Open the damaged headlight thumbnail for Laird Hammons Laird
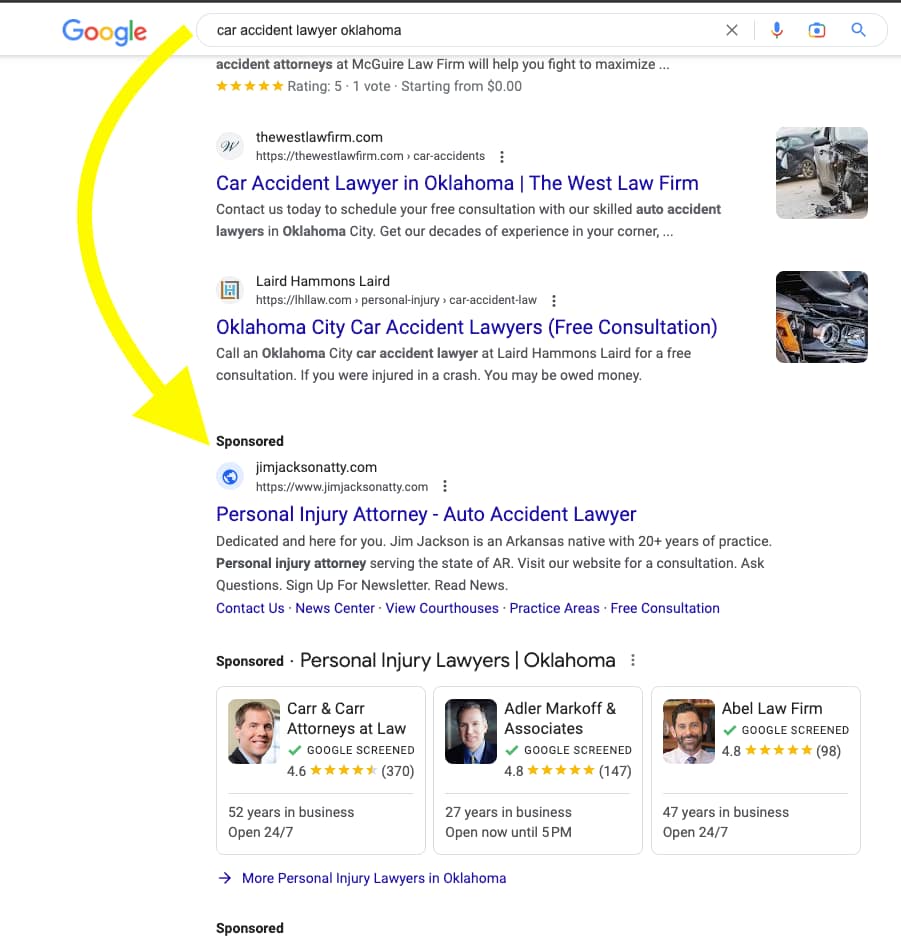This screenshot has height=947, width=901. pyautogui.click(x=822, y=317)
